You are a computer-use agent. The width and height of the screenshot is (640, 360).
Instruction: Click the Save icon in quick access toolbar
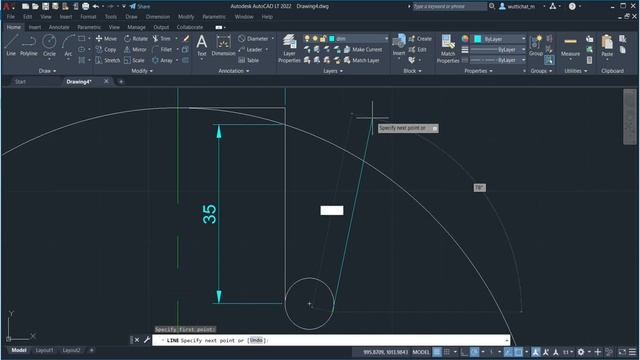coord(45,6)
